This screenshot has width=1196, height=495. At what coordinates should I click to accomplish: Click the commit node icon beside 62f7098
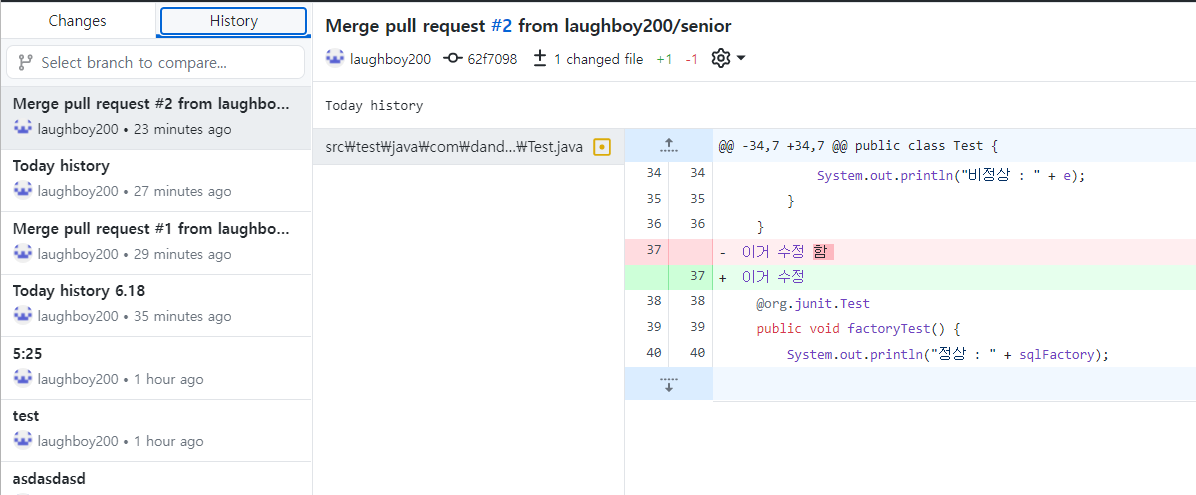[x=453, y=59]
